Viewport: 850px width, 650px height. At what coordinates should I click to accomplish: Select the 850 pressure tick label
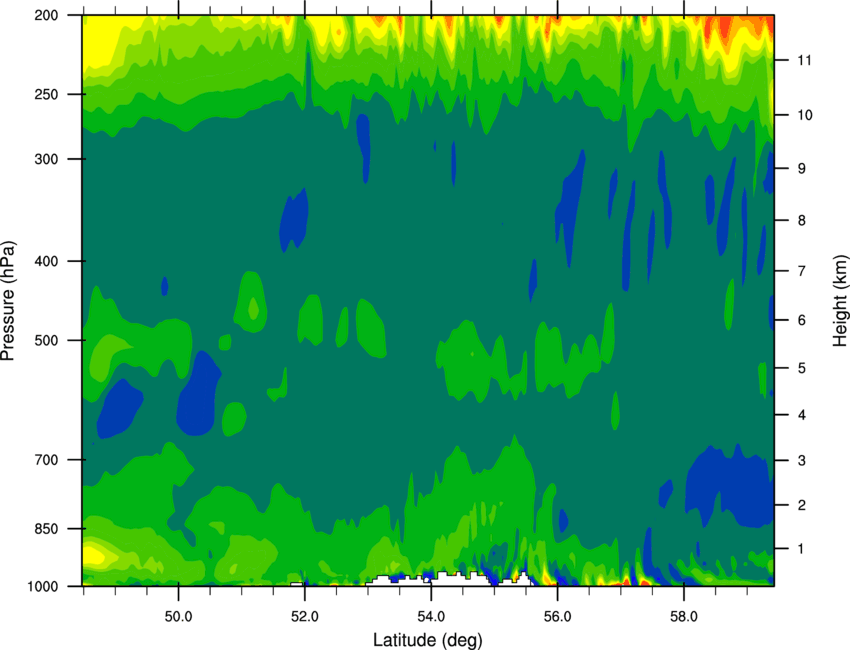coord(46,529)
